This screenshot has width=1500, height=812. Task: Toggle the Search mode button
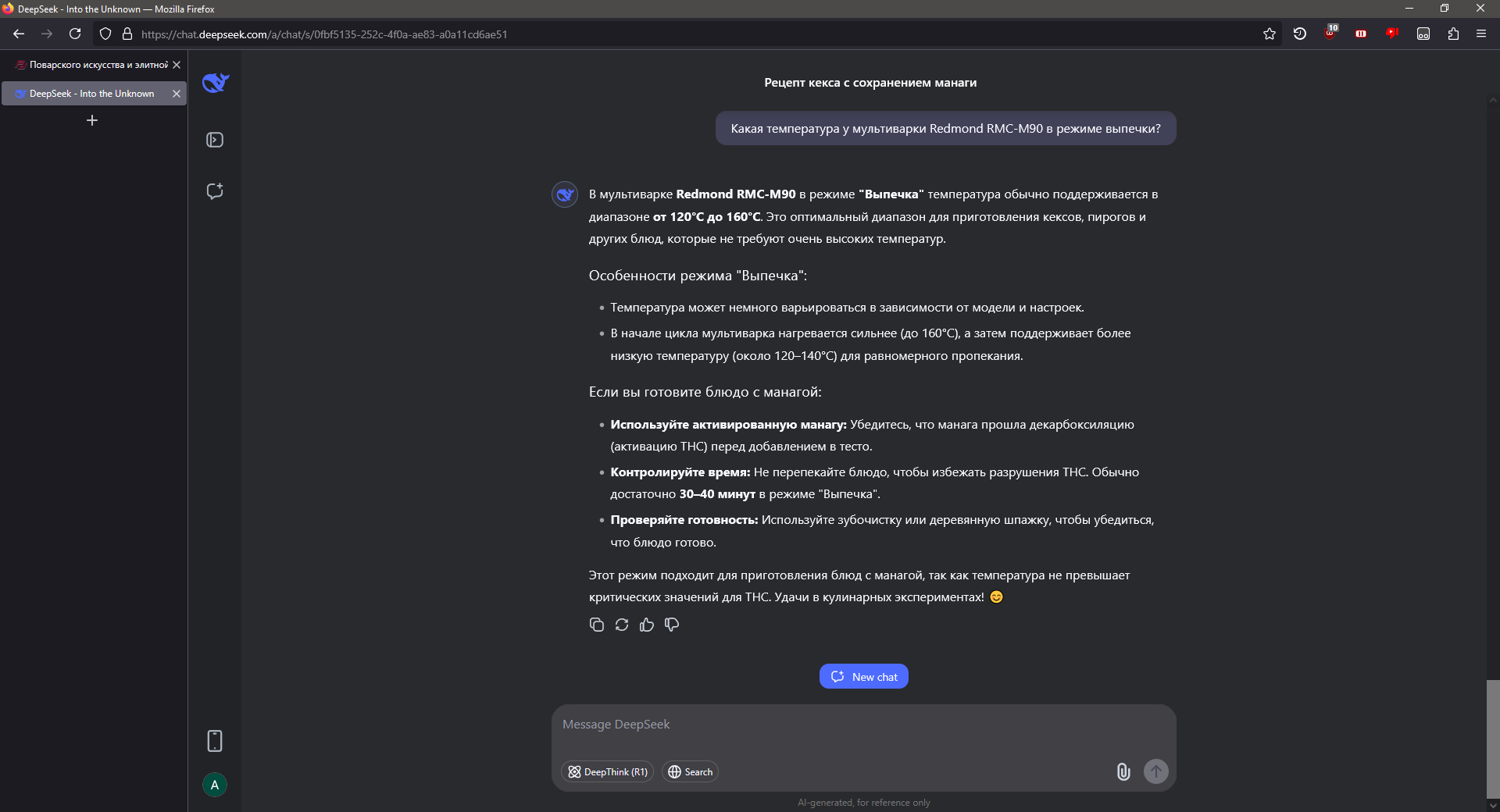[690, 771]
